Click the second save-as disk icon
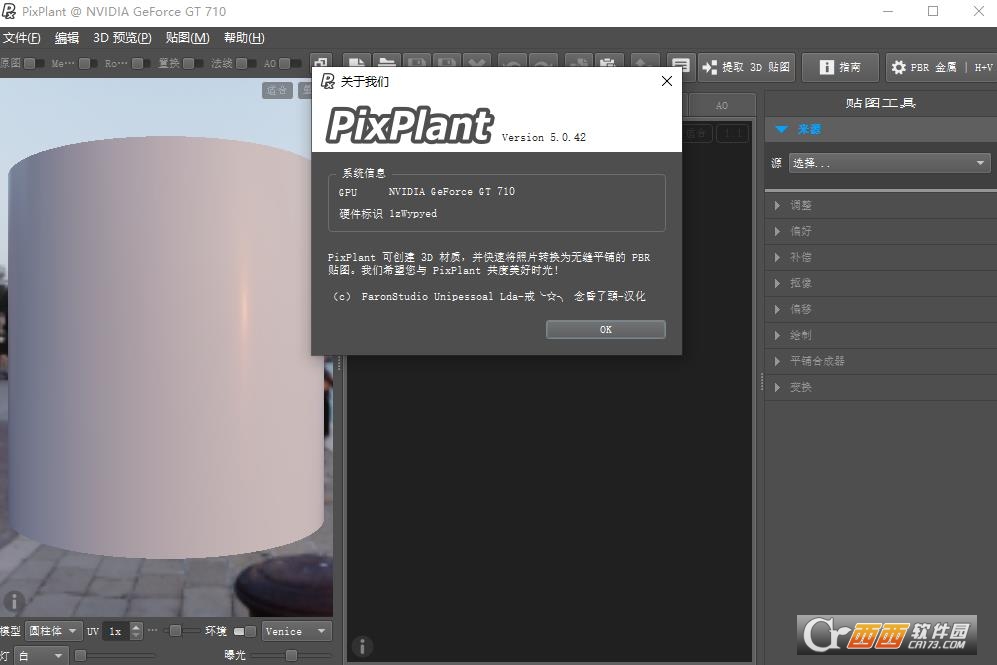Image resolution: width=997 pixels, height=665 pixels. (447, 62)
